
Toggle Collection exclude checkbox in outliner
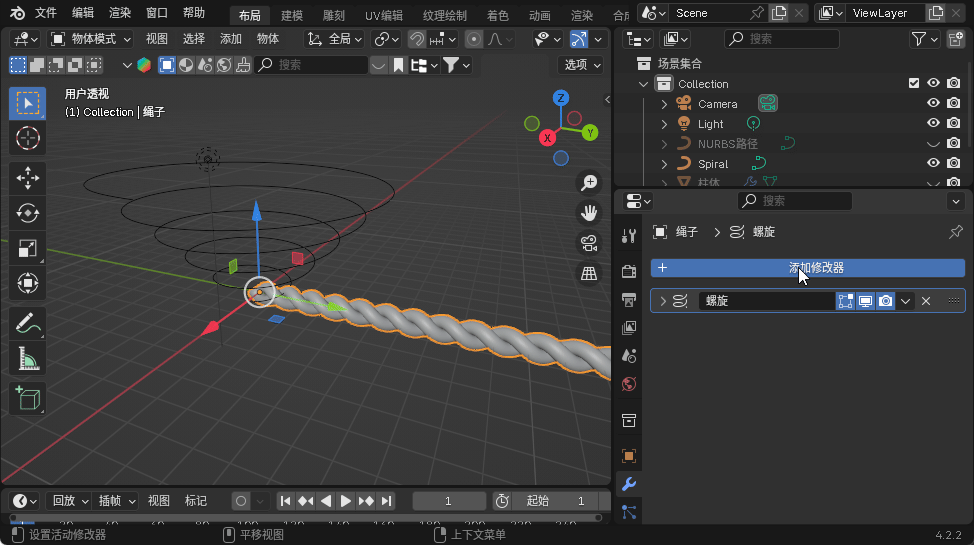[914, 83]
